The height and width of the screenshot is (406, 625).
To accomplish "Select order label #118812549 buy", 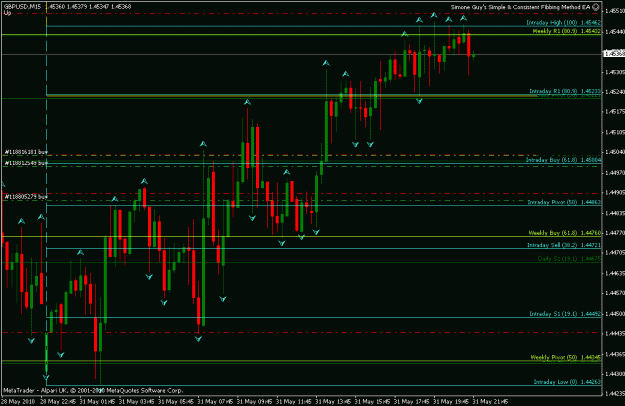I will pyautogui.click(x=26, y=163).
